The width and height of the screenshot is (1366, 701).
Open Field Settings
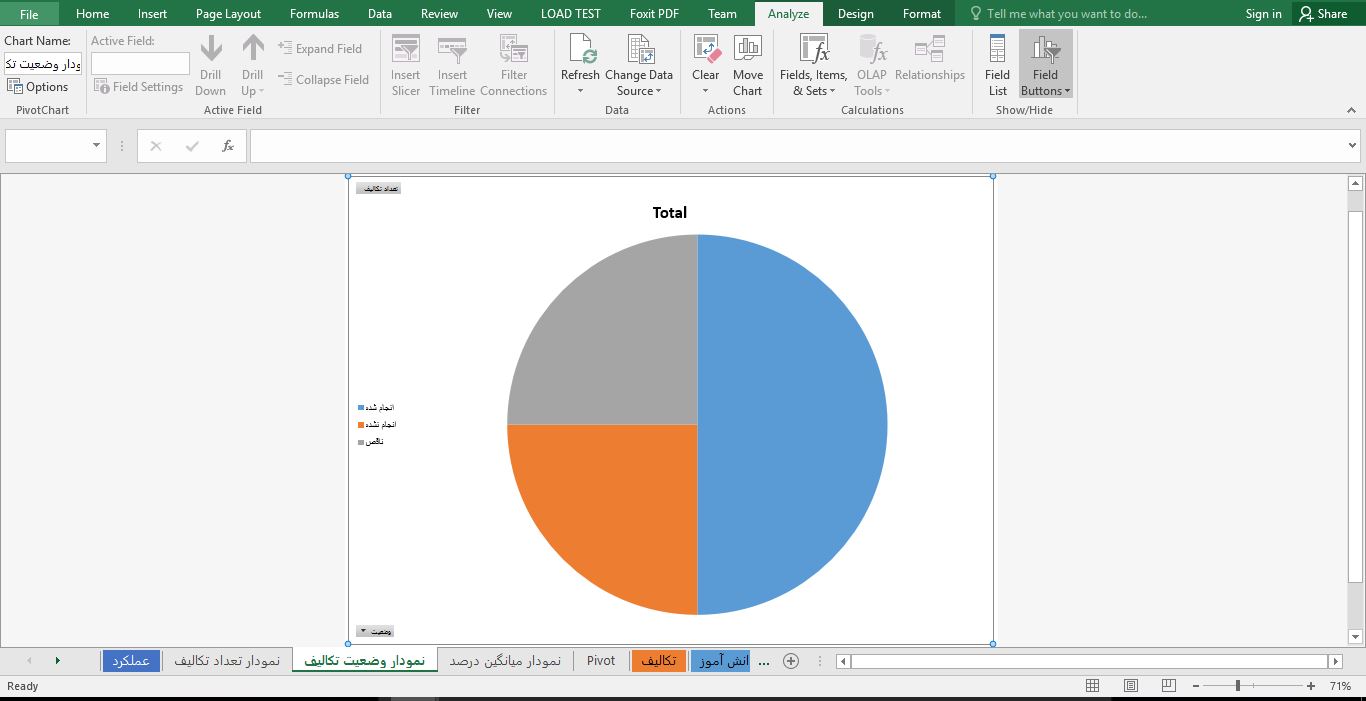click(x=138, y=87)
